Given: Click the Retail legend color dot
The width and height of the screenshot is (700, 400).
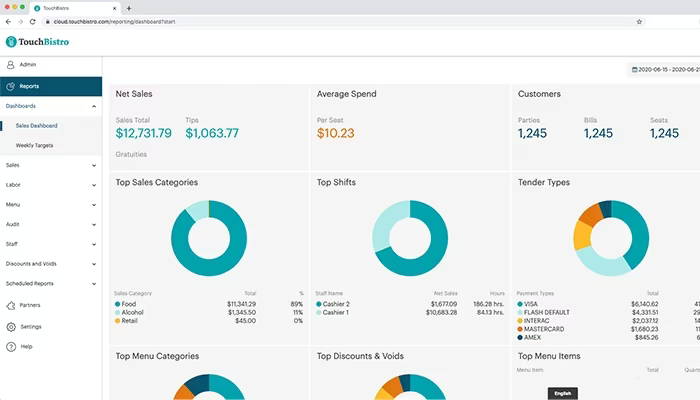Looking at the screenshot, I should coord(117,321).
